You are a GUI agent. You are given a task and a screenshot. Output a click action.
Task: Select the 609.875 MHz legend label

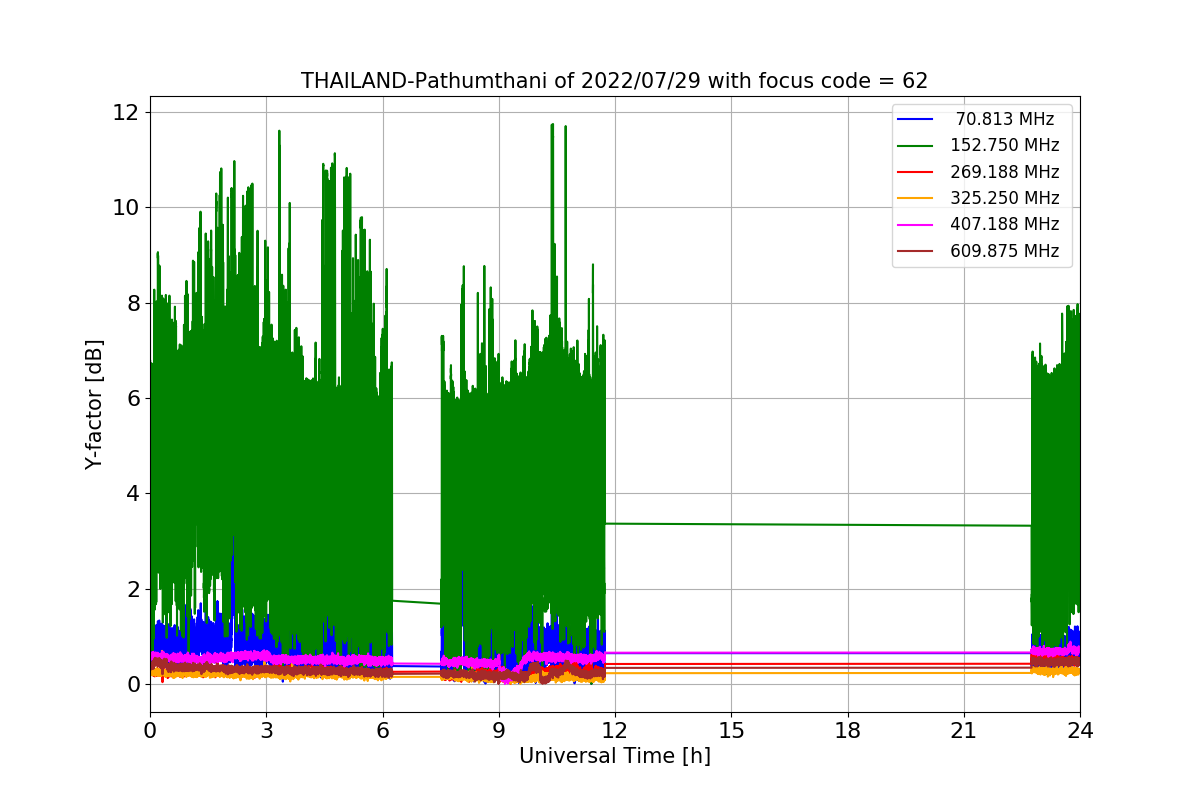[1005, 251]
